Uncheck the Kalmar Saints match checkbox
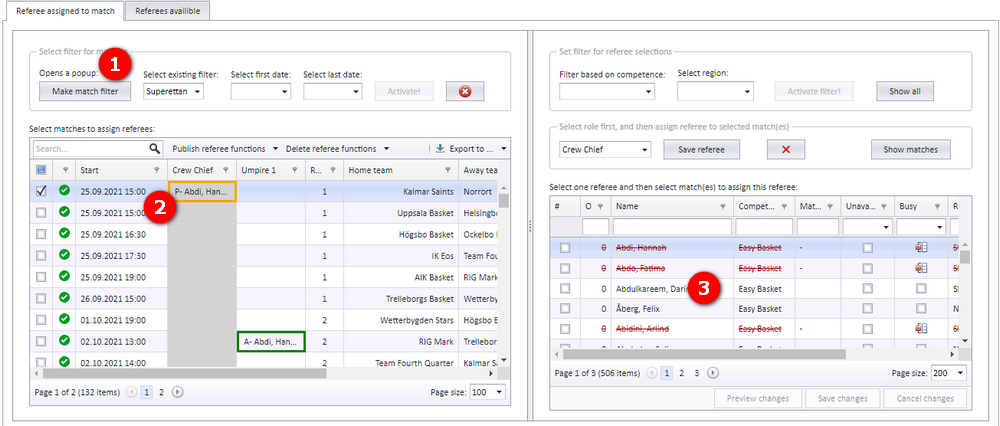Image resolution: width=1000 pixels, height=426 pixels. (x=41, y=191)
